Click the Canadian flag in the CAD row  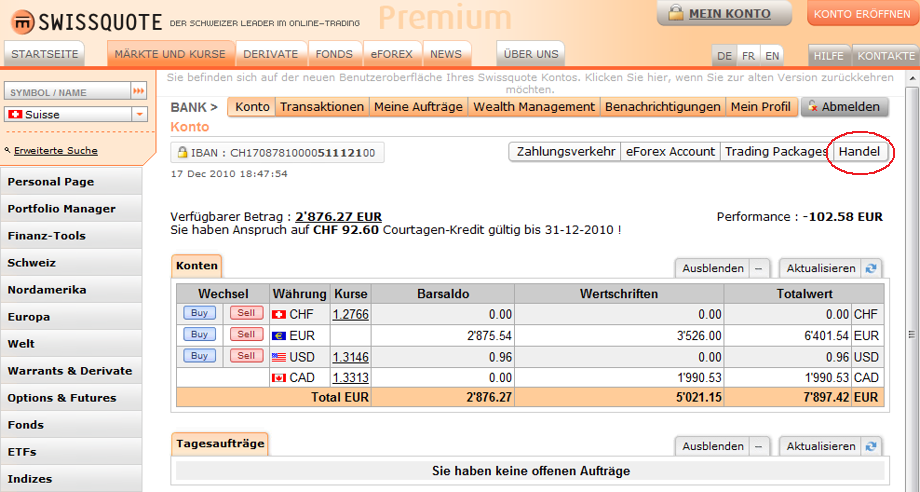[x=279, y=378]
